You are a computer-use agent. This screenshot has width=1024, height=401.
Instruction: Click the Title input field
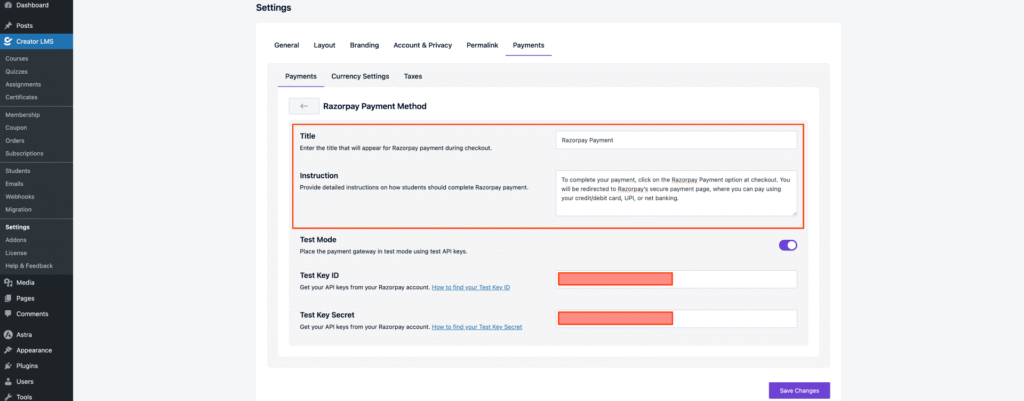click(676, 140)
